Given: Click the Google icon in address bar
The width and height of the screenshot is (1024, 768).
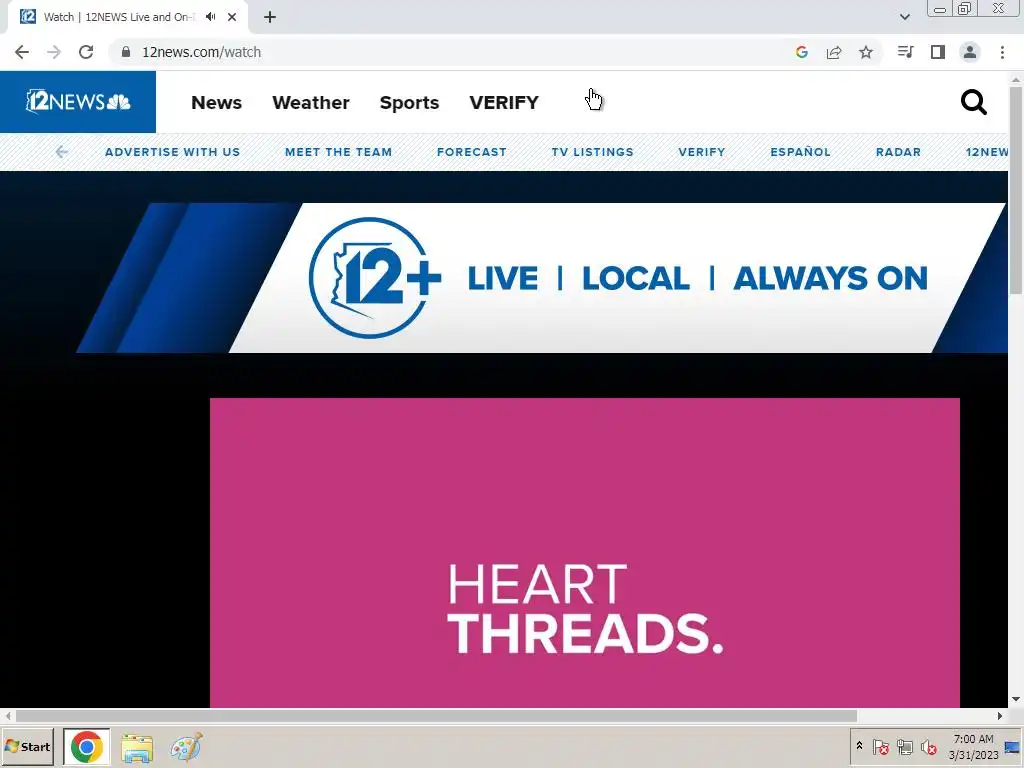Looking at the screenshot, I should click(x=802, y=52).
